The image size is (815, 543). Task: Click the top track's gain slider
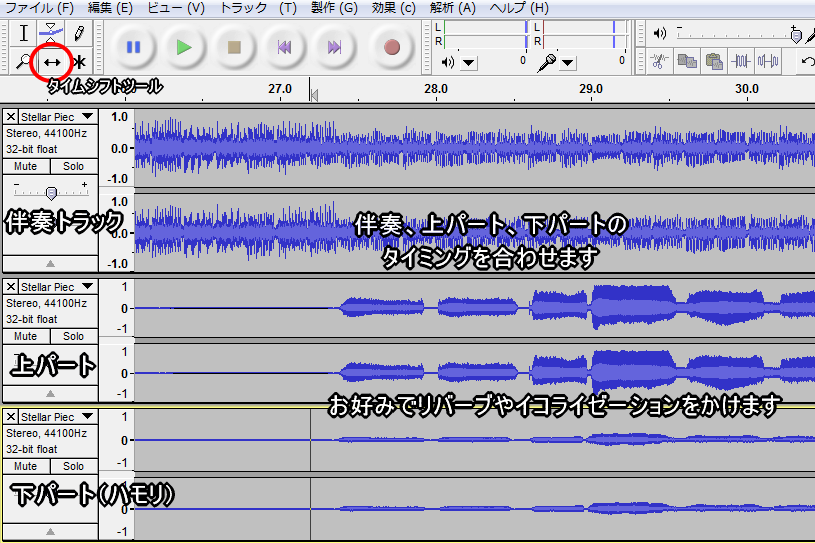click(x=51, y=192)
